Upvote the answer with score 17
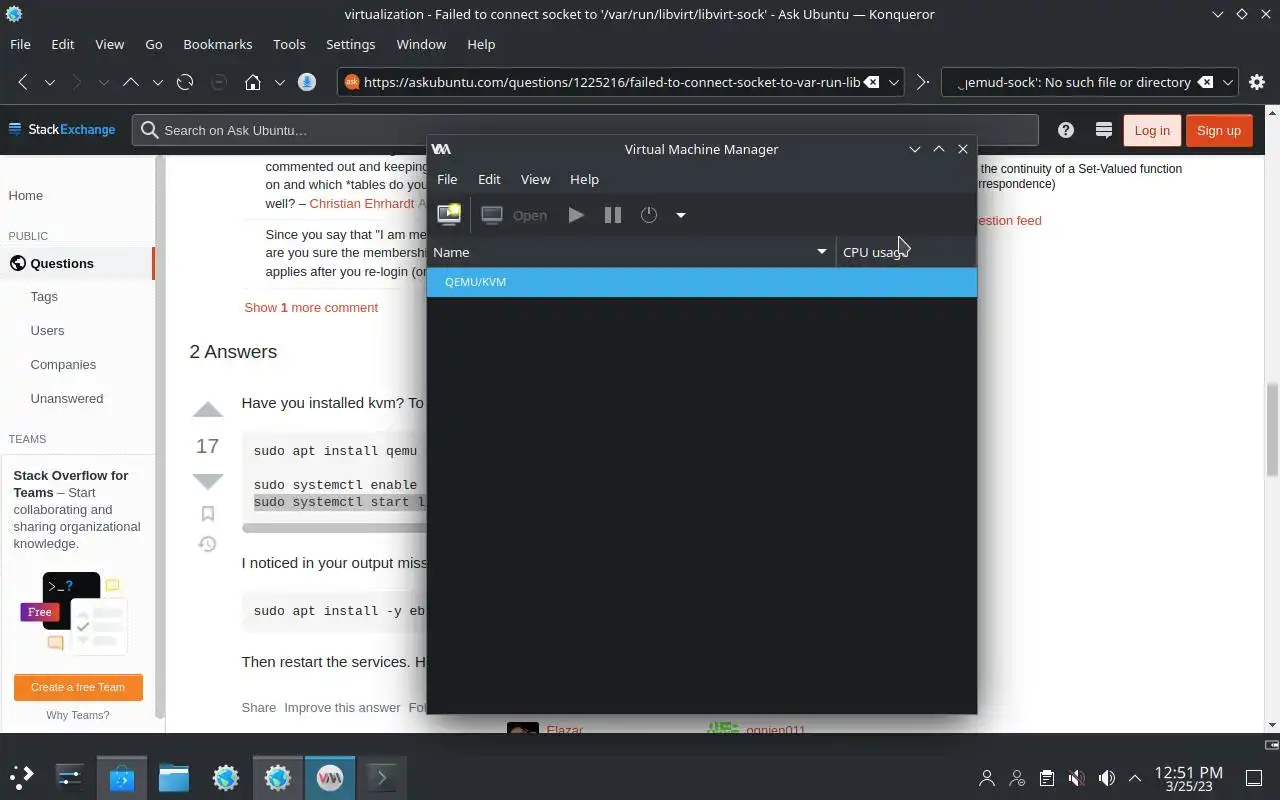Screen dimensions: 1280x800 (x=207, y=409)
